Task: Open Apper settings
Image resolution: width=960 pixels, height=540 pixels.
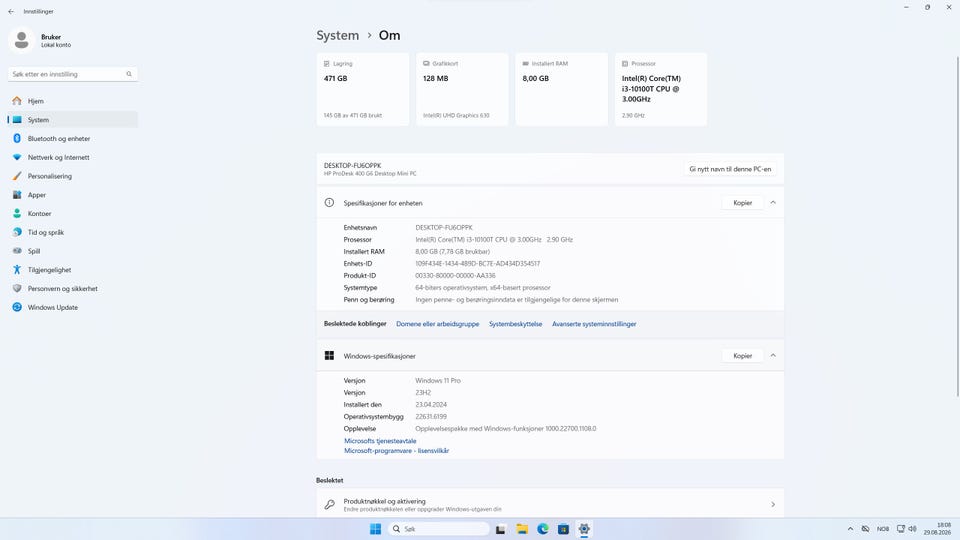Action: pyautogui.click(x=73, y=195)
